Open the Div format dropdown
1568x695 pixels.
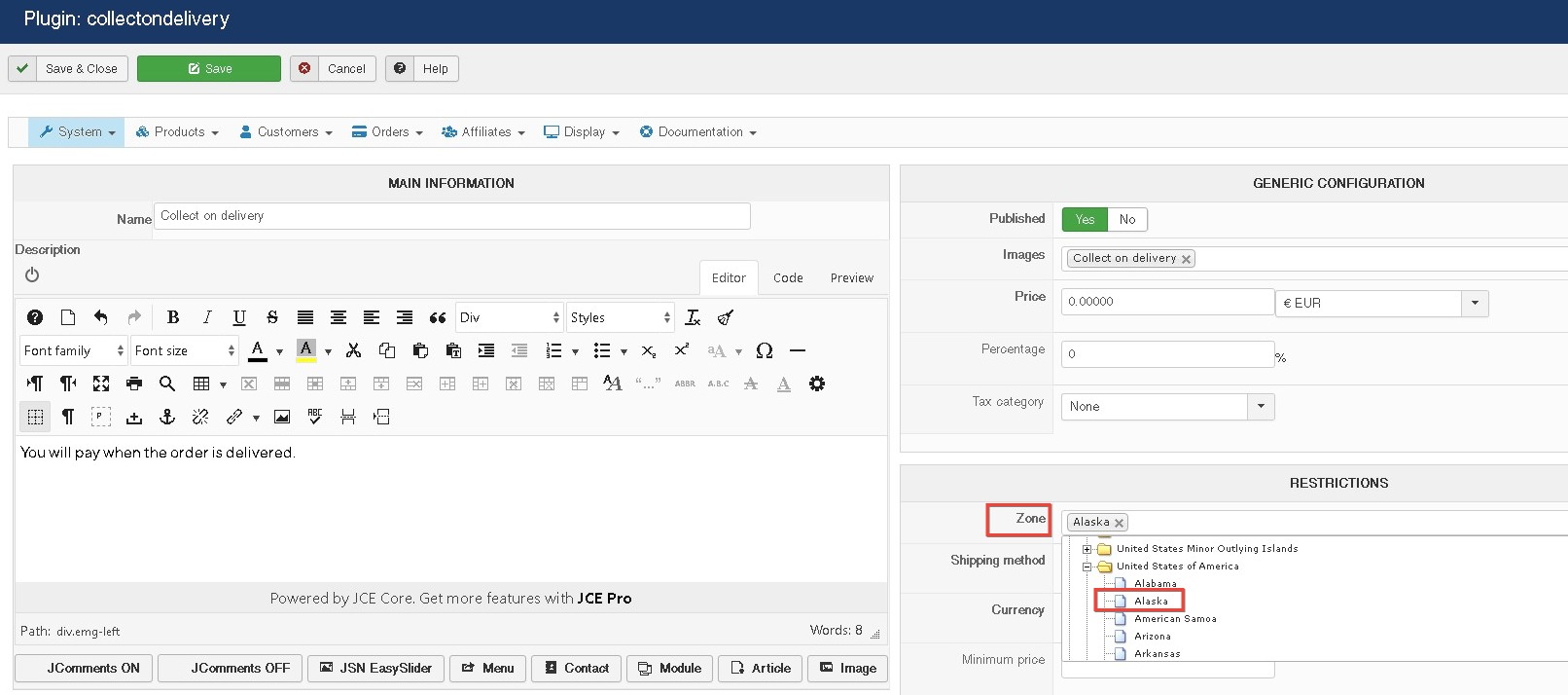click(x=510, y=317)
